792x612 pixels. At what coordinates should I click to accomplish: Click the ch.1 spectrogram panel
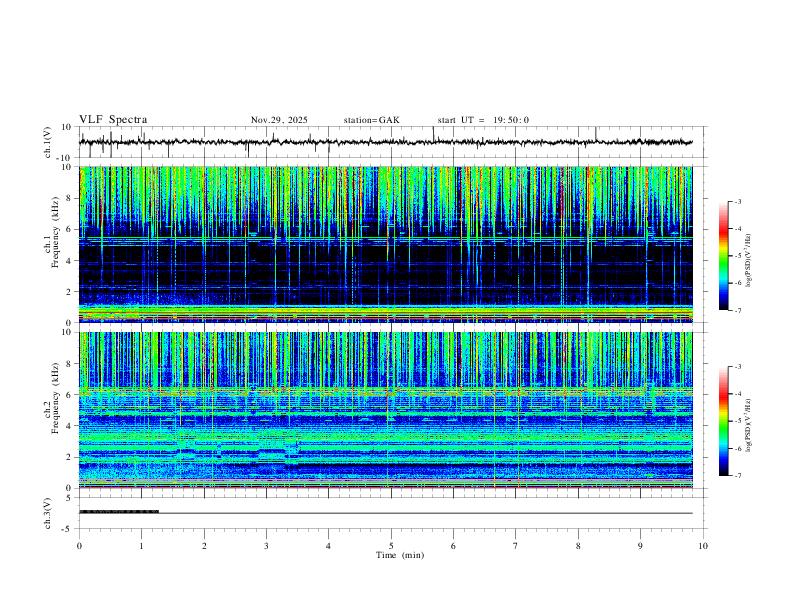(x=385, y=244)
